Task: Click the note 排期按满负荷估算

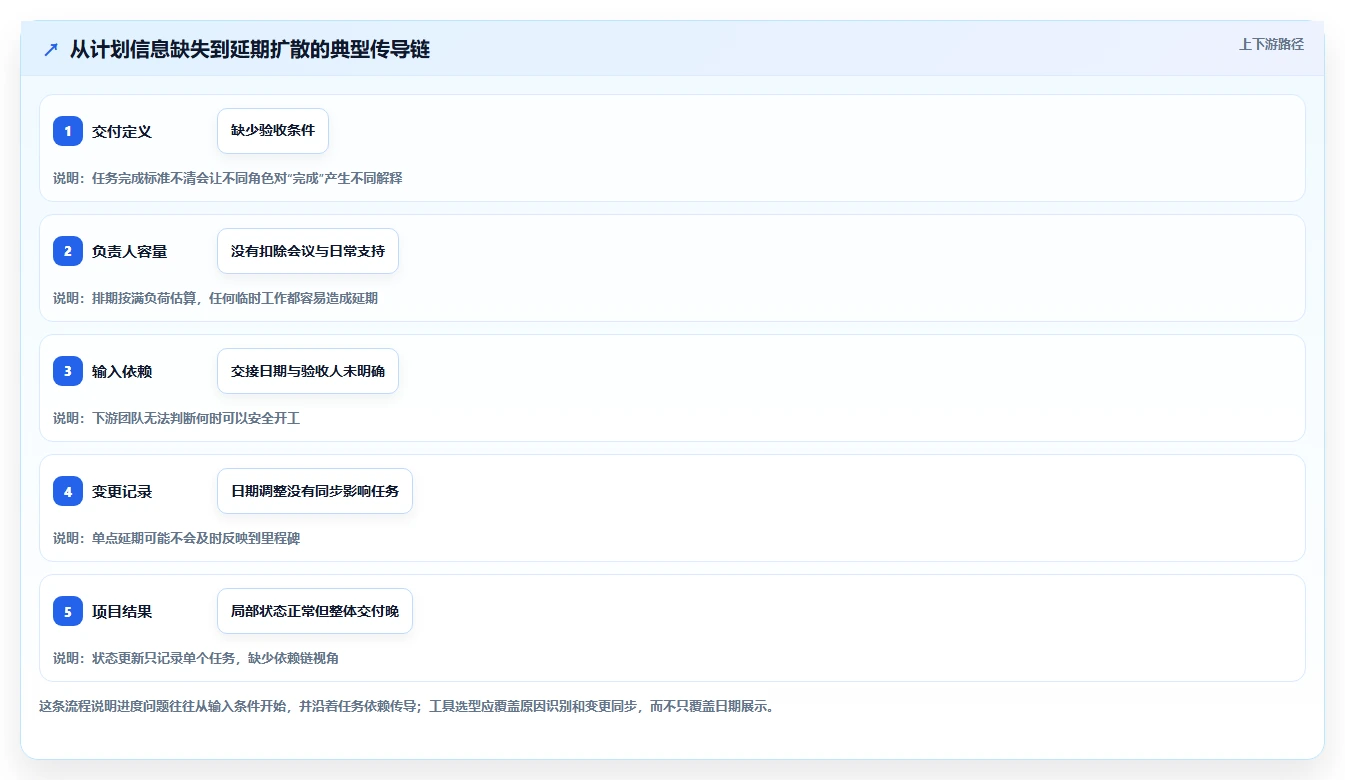Action: (216, 298)
